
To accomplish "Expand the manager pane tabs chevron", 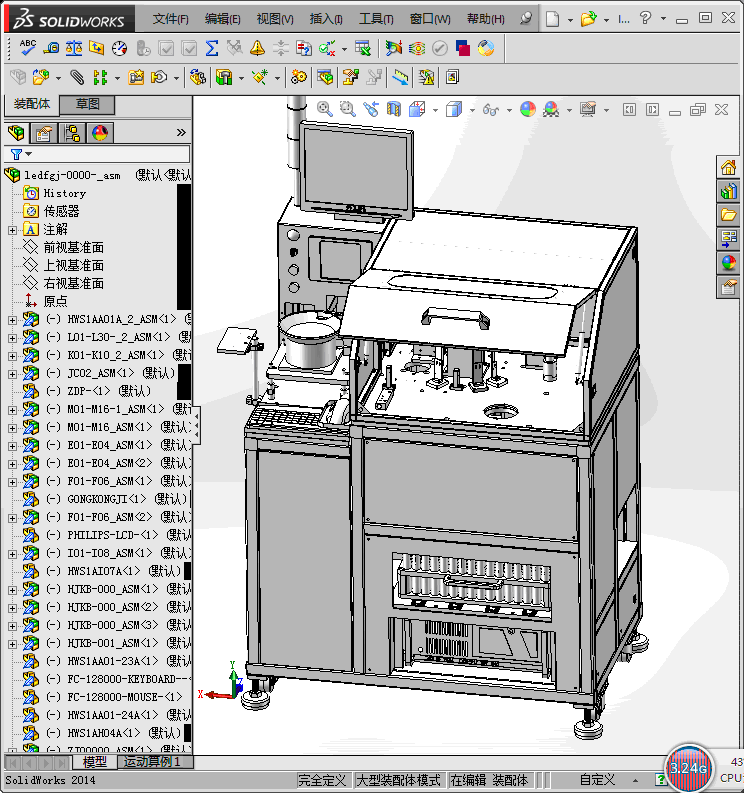I will pos(181,133).
